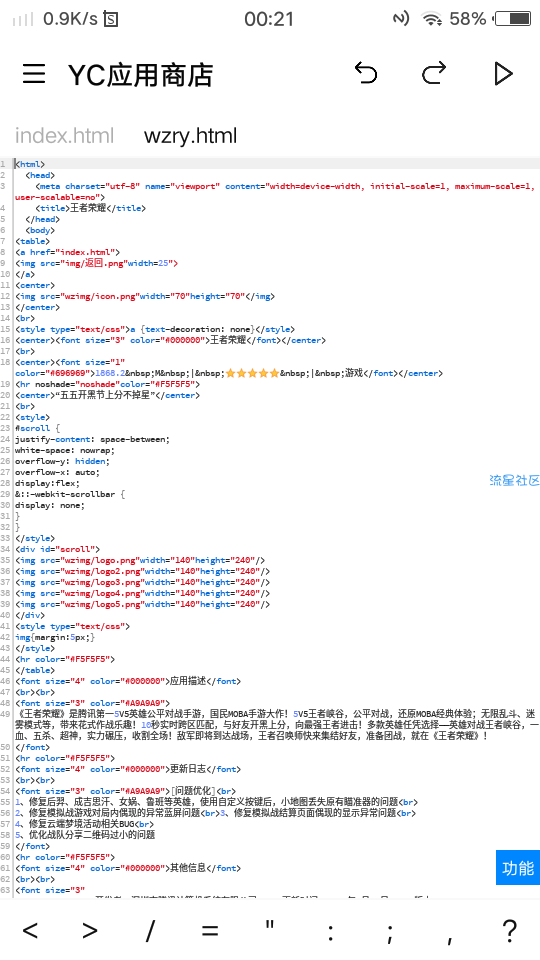Open the hamburger navigation menu

[34, 74]
